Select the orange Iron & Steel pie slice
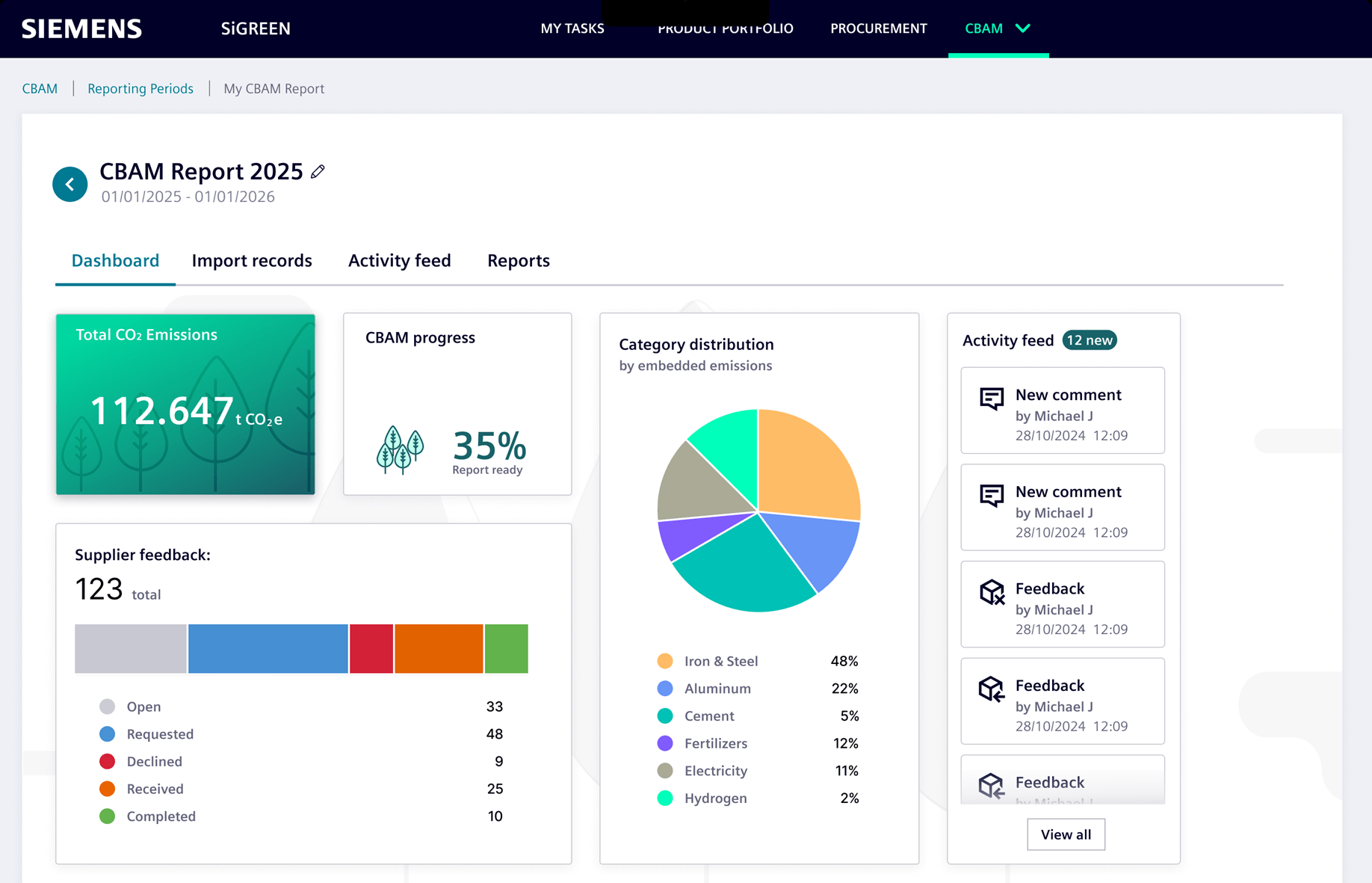This screenshot has width=1372, height=883. tap(803, 467)
